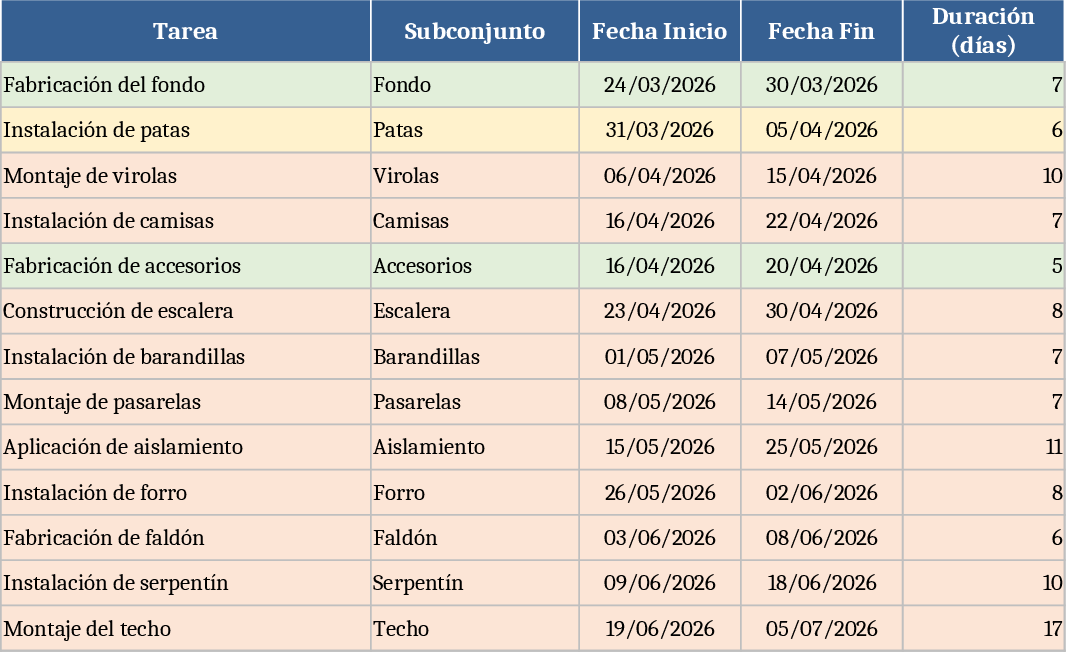The height and width of the screenshot is (652, 1066).
Task: Click end date 07/05/2026 cell
Action: 822,357
